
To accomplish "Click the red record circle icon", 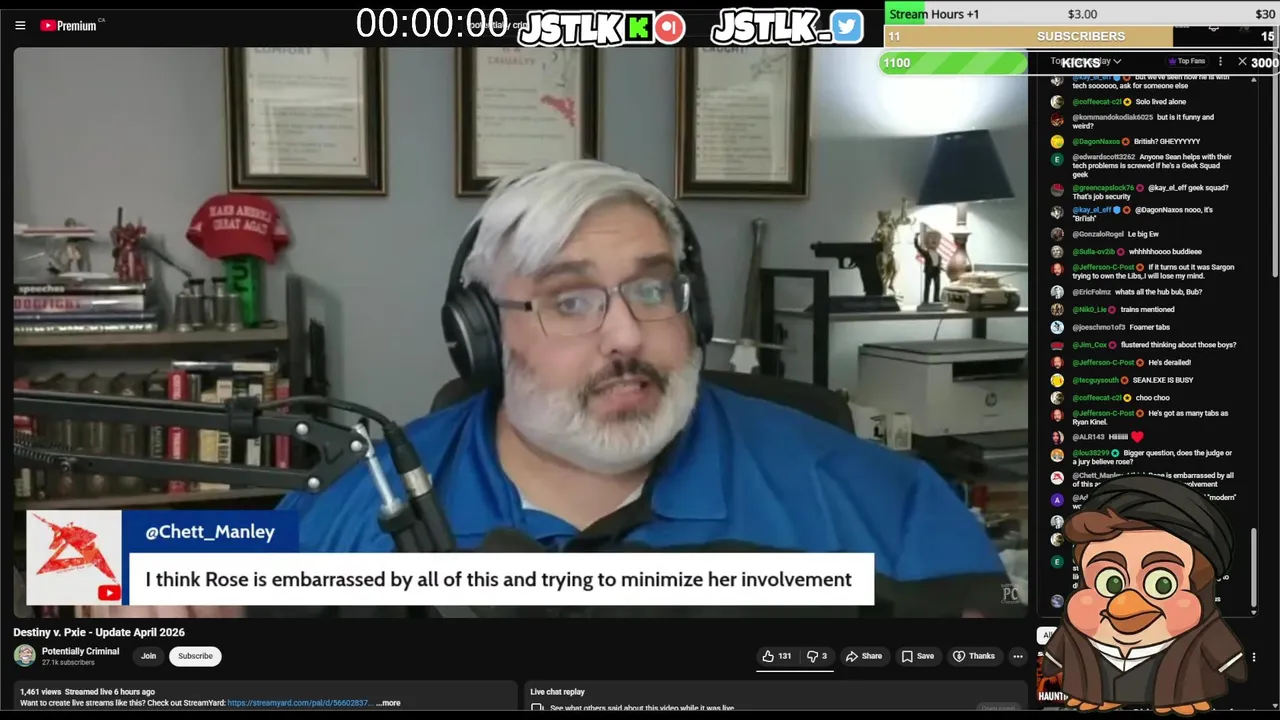I will point(671,27).
